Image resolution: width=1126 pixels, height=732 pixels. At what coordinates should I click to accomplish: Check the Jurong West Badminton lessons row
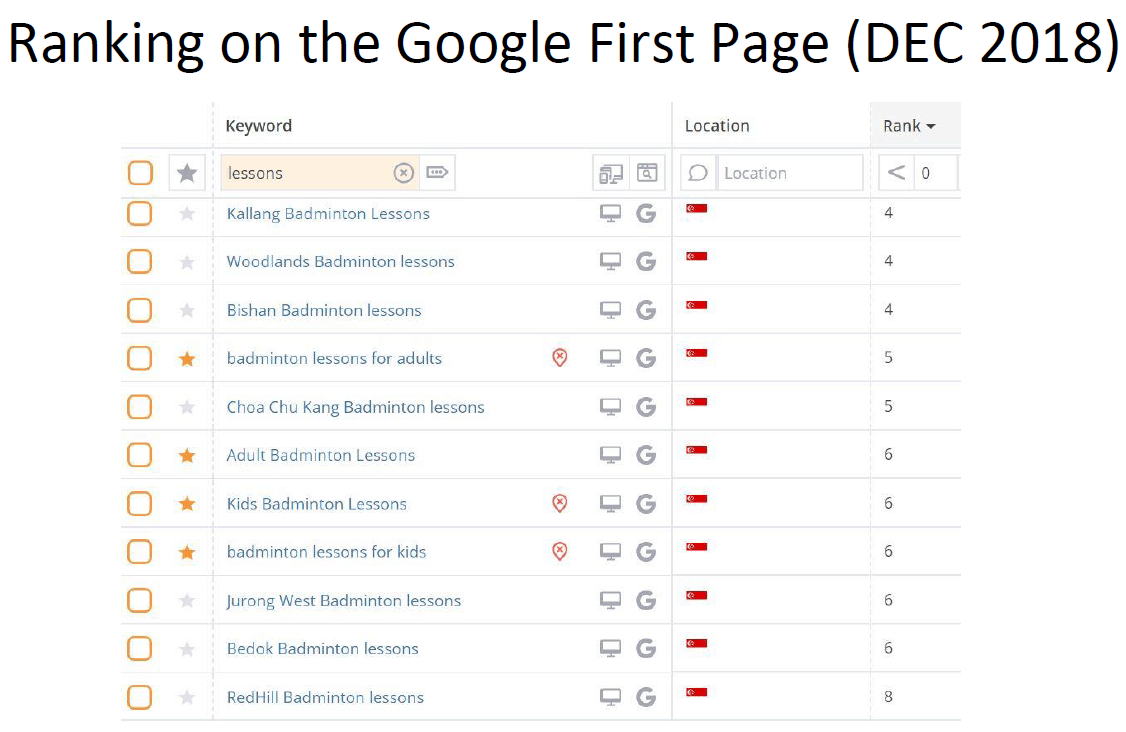[139, 600]
